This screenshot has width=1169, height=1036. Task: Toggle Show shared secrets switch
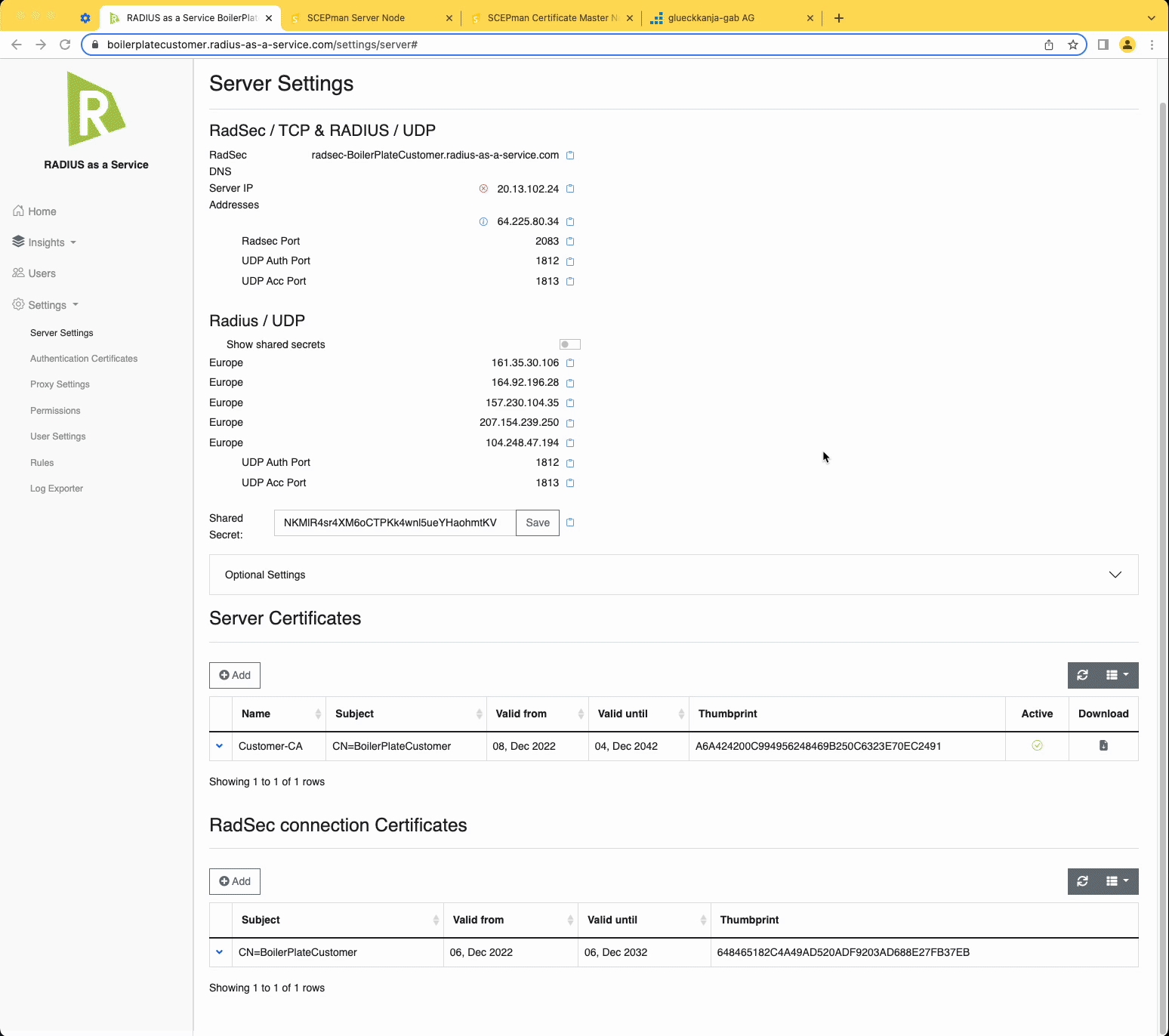pyautogui.click(x=570, y=344)
